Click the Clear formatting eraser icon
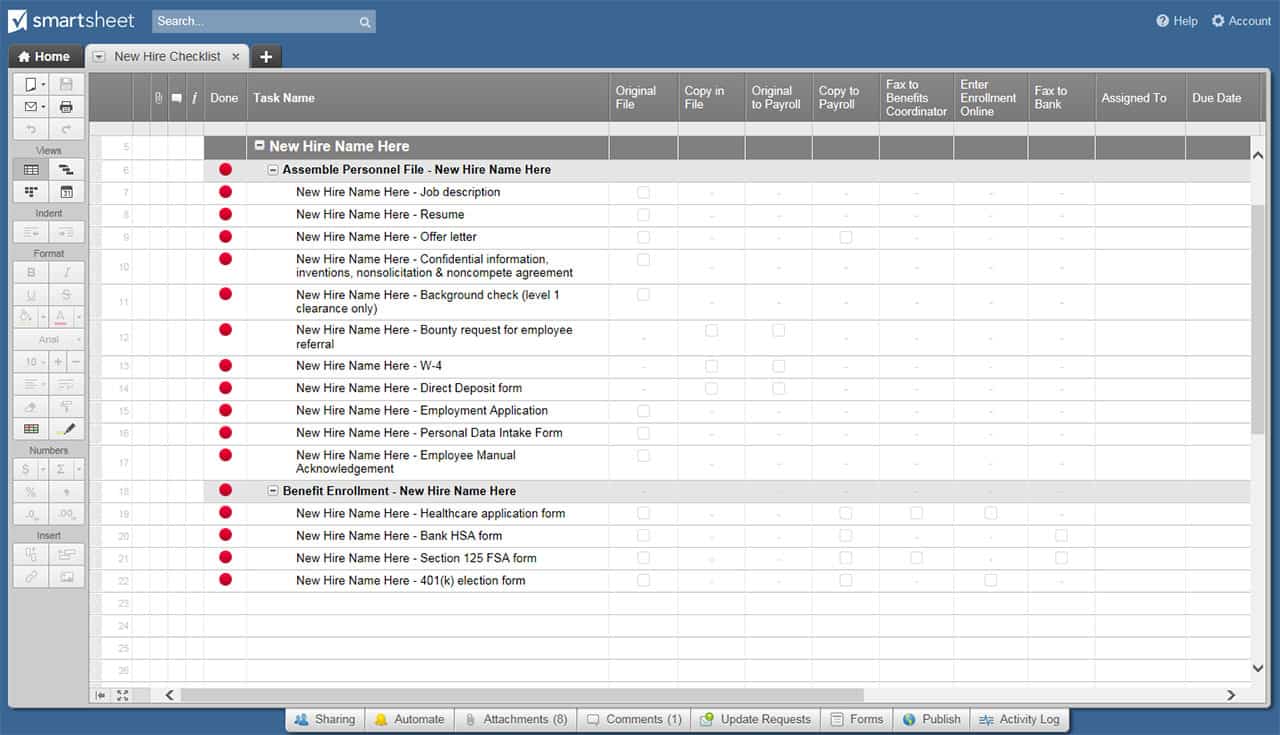 [x=31, y=407]
